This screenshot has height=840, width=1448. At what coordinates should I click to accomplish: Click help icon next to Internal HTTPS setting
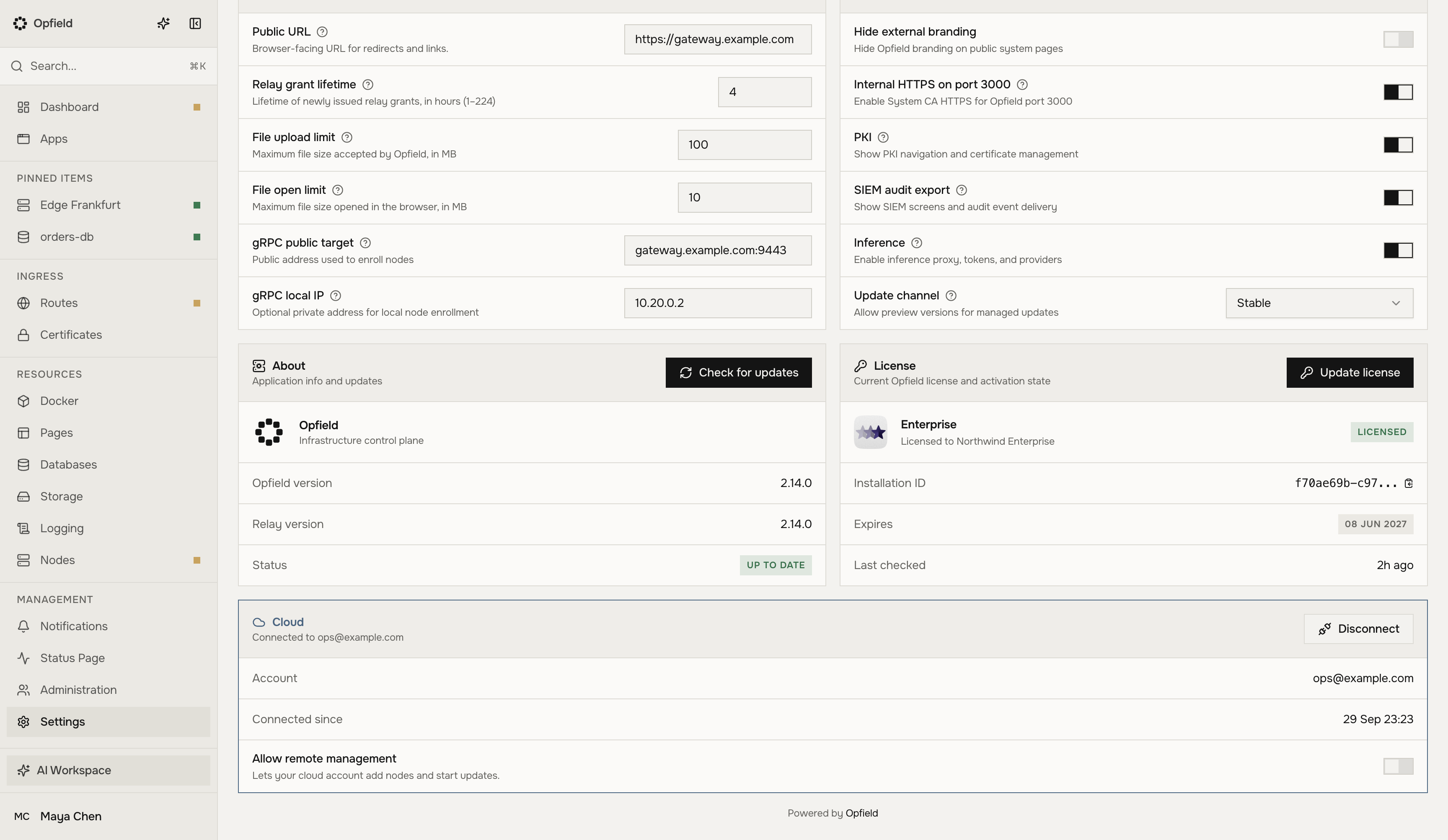[x=1022, y=85]
